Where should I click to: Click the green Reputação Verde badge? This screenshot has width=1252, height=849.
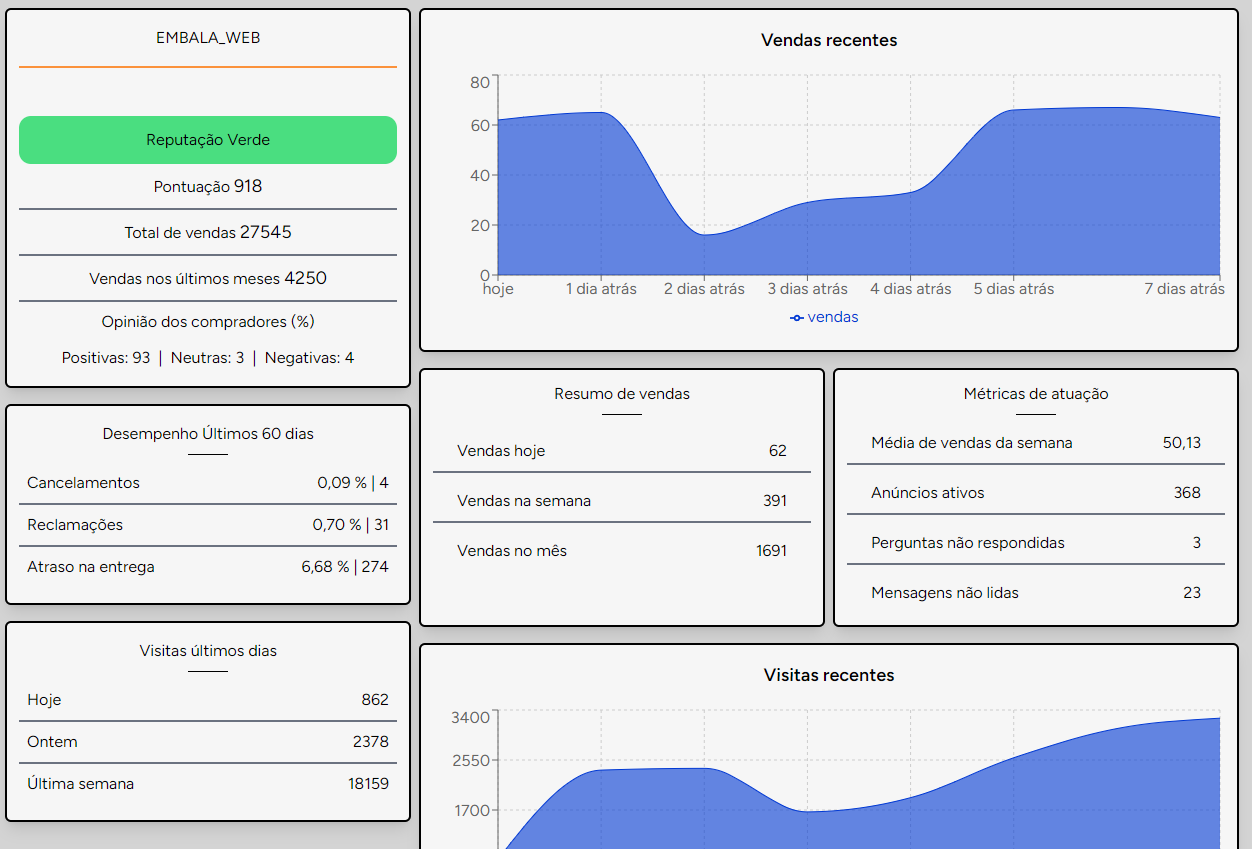(208, 140)
